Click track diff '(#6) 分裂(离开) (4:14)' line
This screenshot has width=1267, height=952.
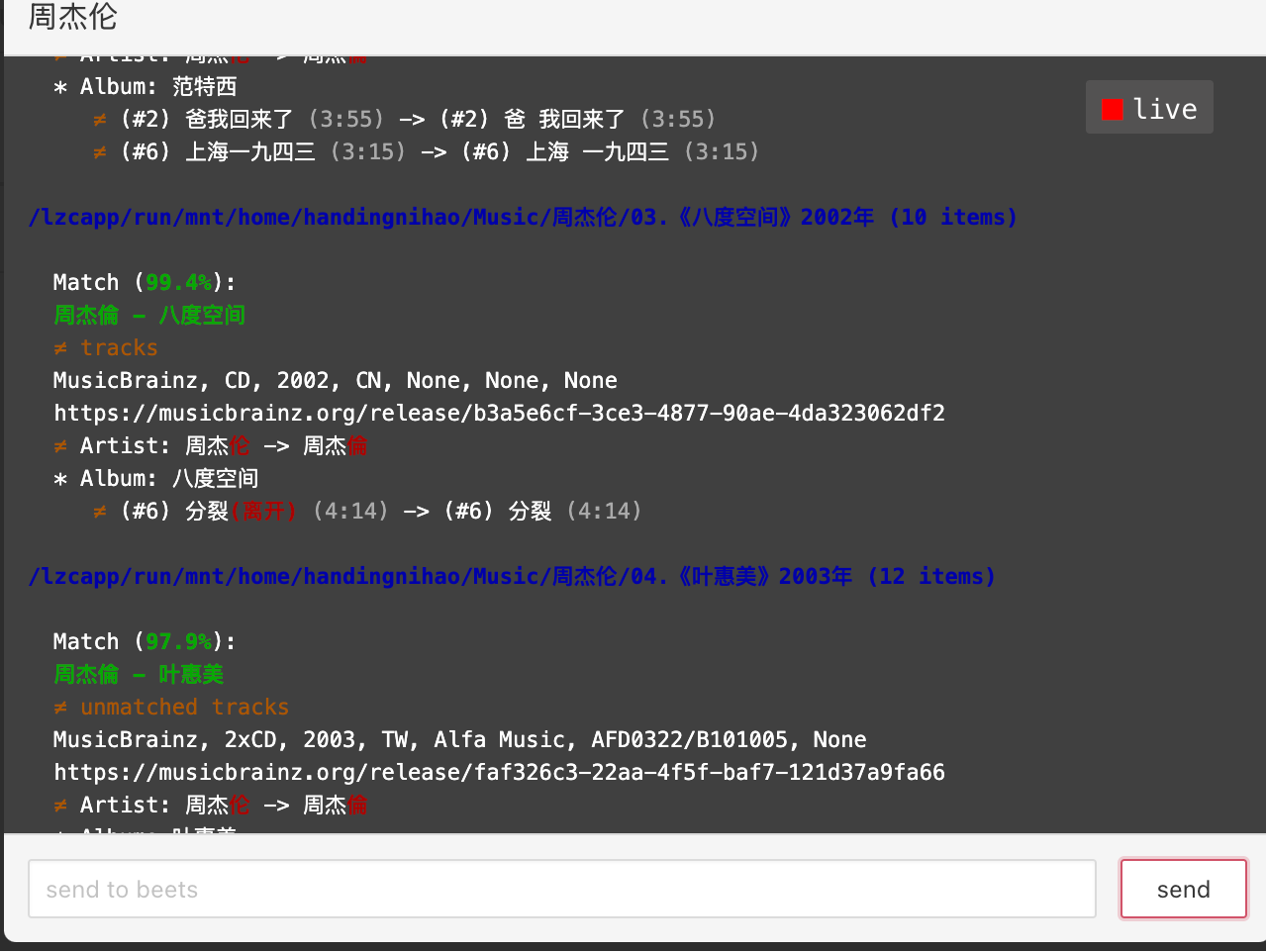[x=367, y=511]
